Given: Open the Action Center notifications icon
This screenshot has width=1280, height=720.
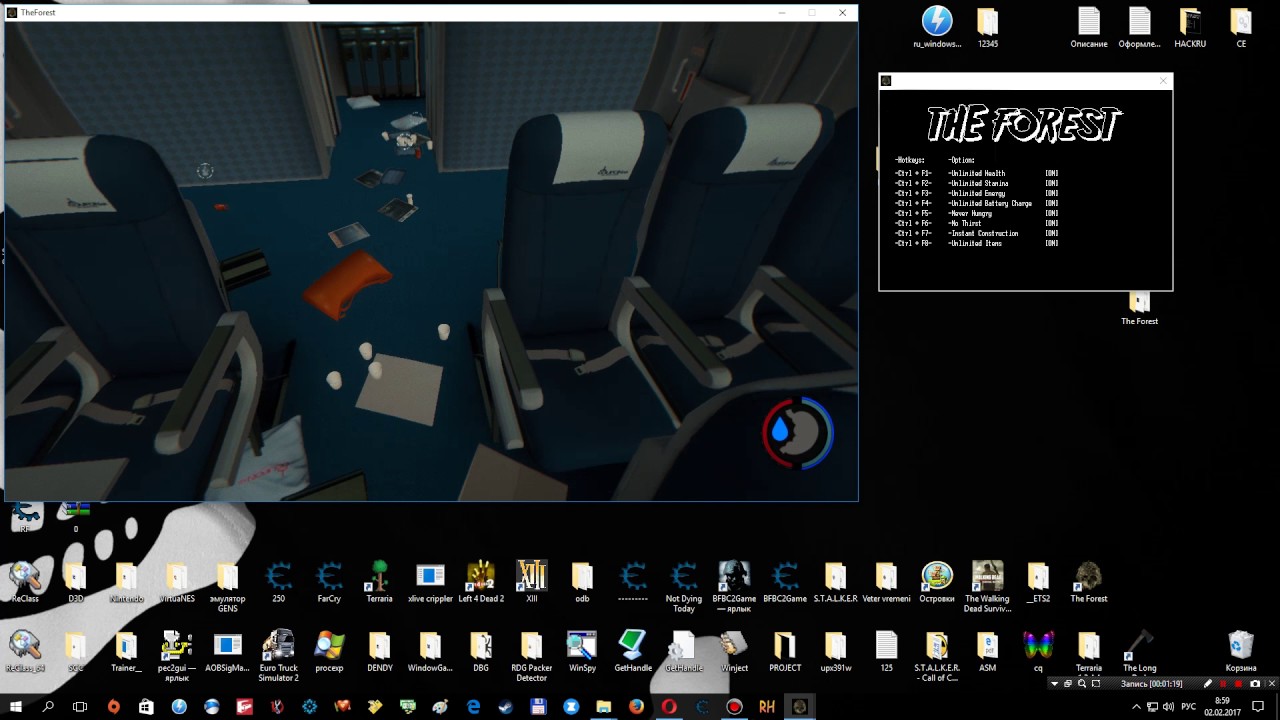Looking at the screenshot, I should click(1259, 707).
